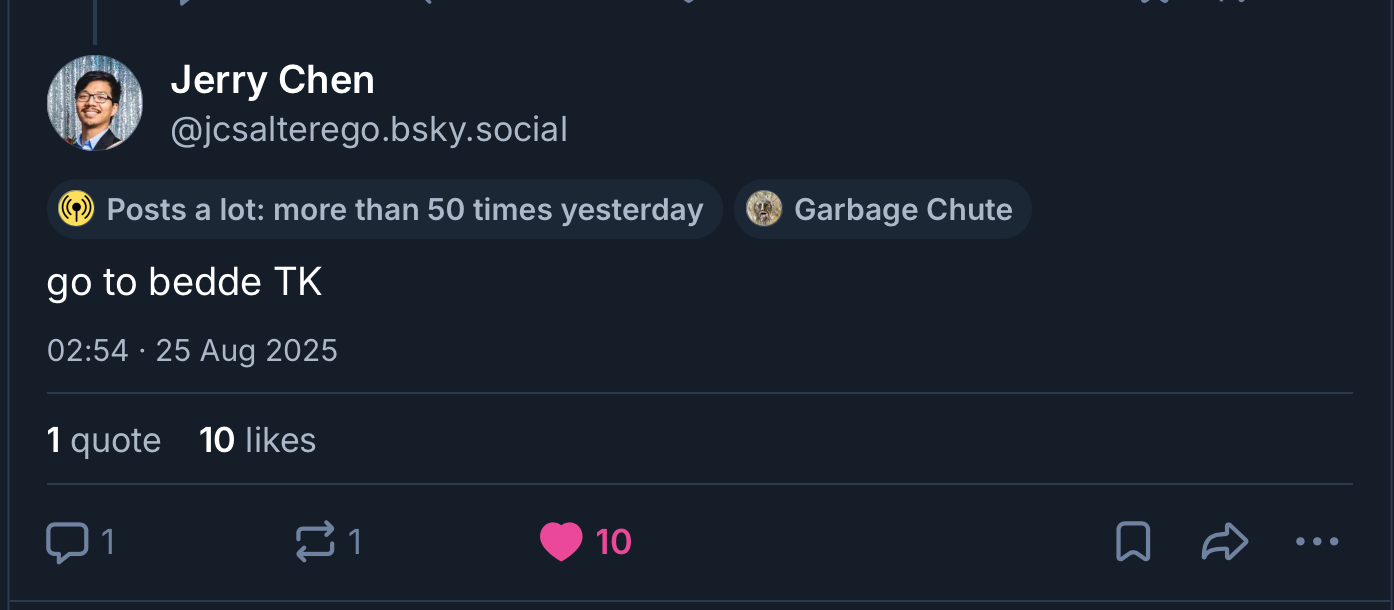Click the Jerry Chen display name

point(272,80)
